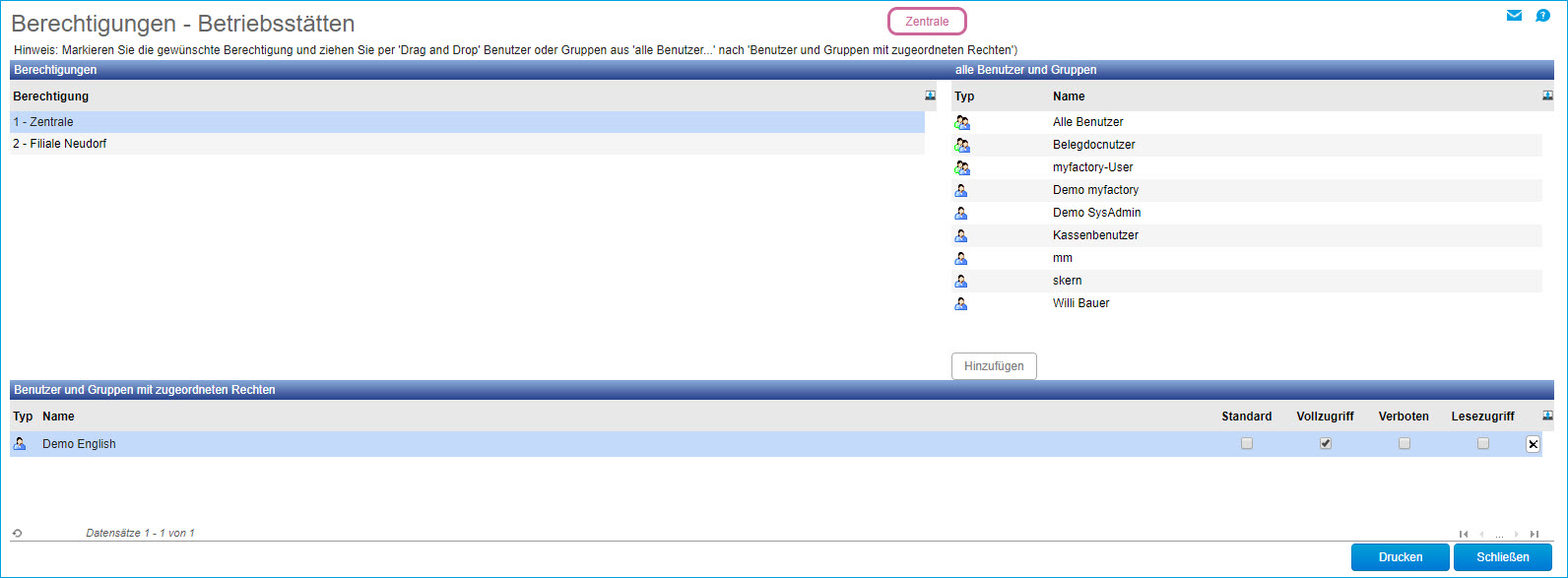Select 2 - Filiale Neudorf permission
Image resolution: width=1568 pixels, height=578 pixels.
click(60, 144)
